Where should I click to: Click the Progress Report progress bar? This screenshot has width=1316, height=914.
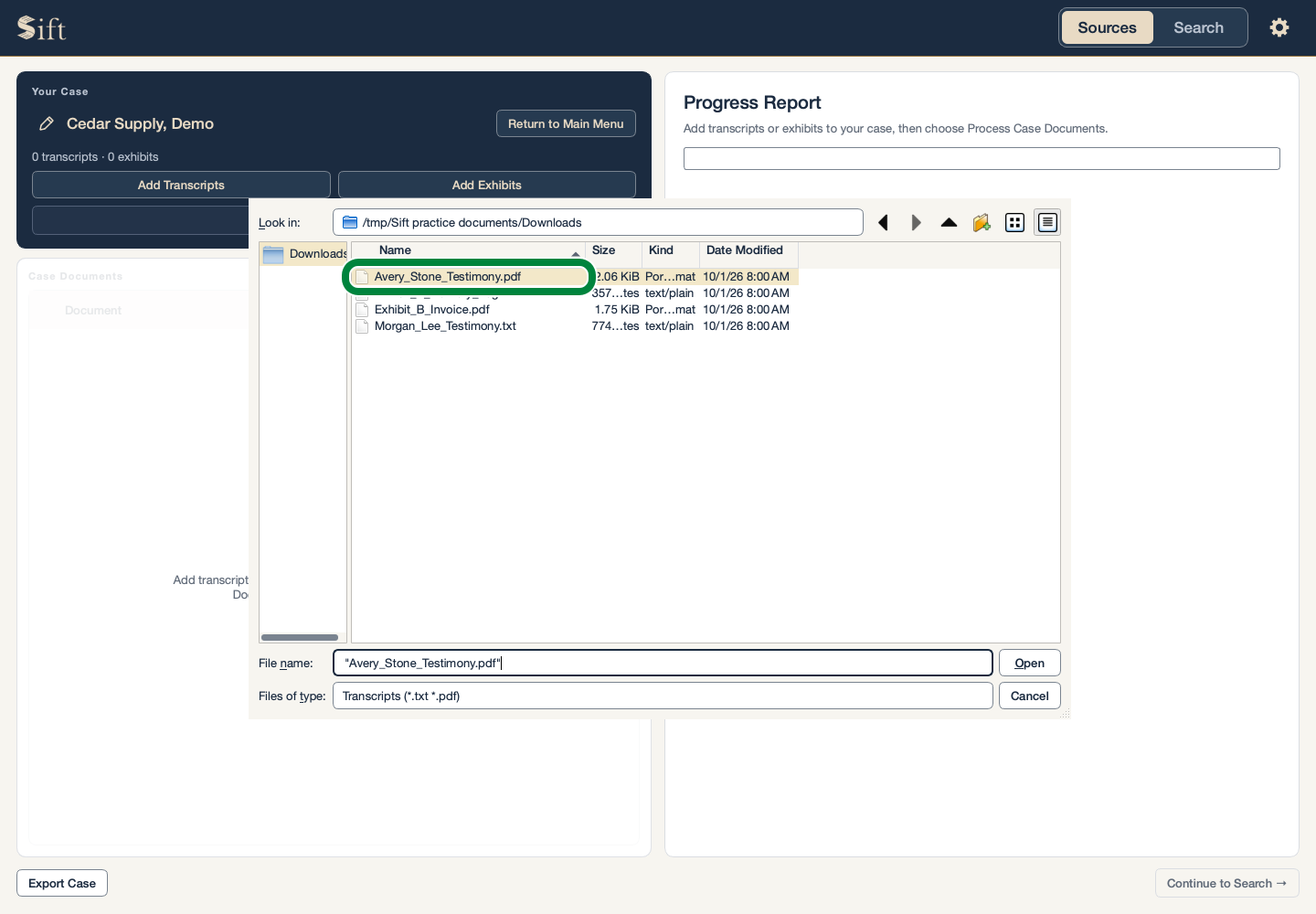pyautogui.click(x=982, y=158)
